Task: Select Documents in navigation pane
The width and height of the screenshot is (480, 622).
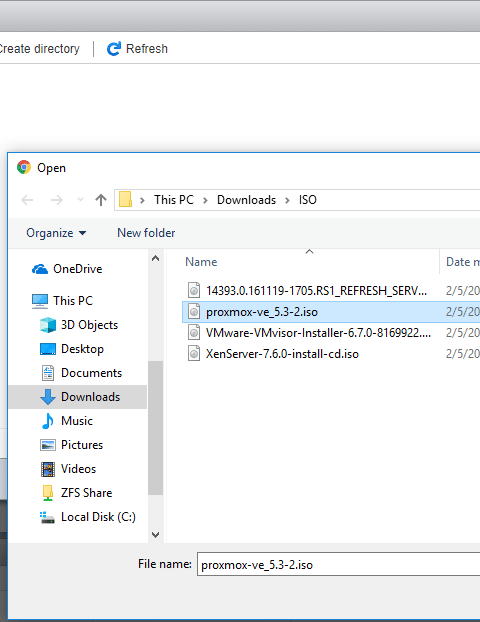Action: click(x=92, y=373)
